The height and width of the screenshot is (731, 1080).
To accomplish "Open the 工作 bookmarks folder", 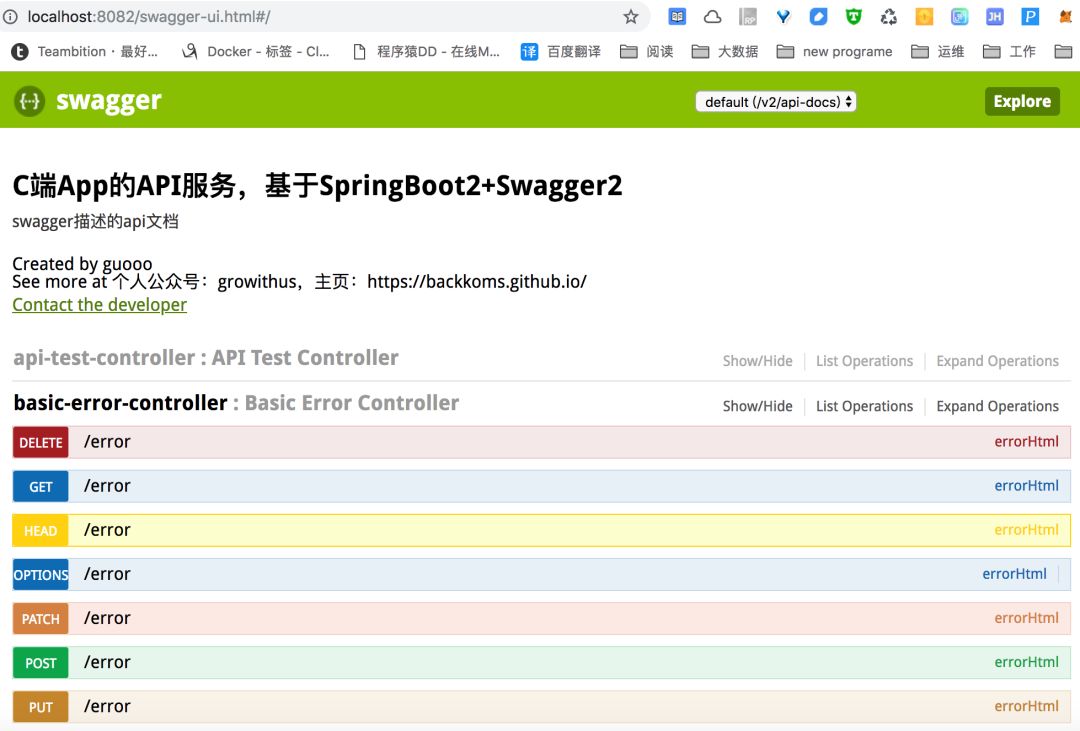I will coord(1009,52).
